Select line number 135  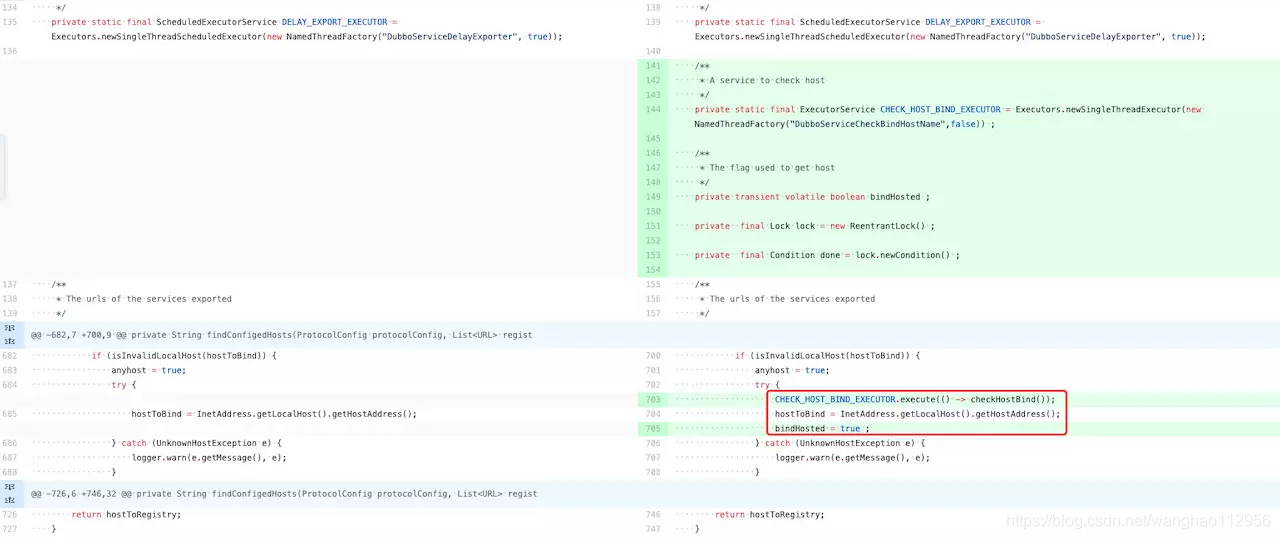coord(10,21)
